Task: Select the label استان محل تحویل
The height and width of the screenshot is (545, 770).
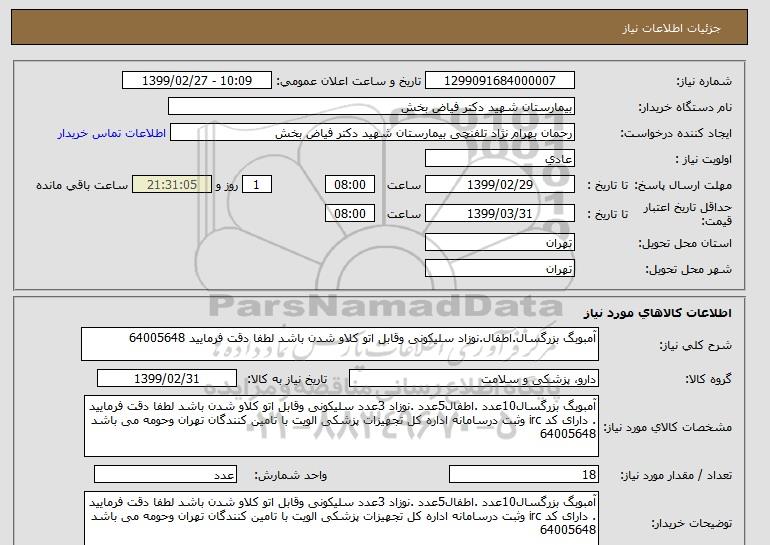Action: pyautogui.click(x=685, y=243)
